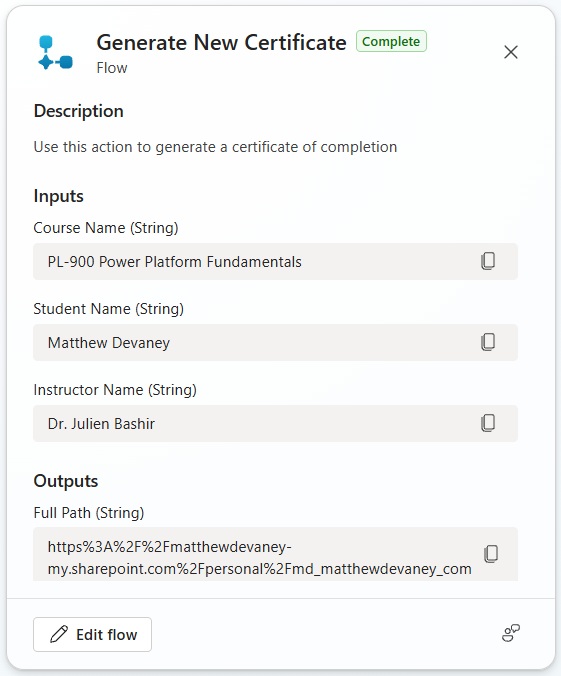561x676 pixels.
Task: Click the flow icon next to title
Action: pyautogui.click(x=55, y=53)
